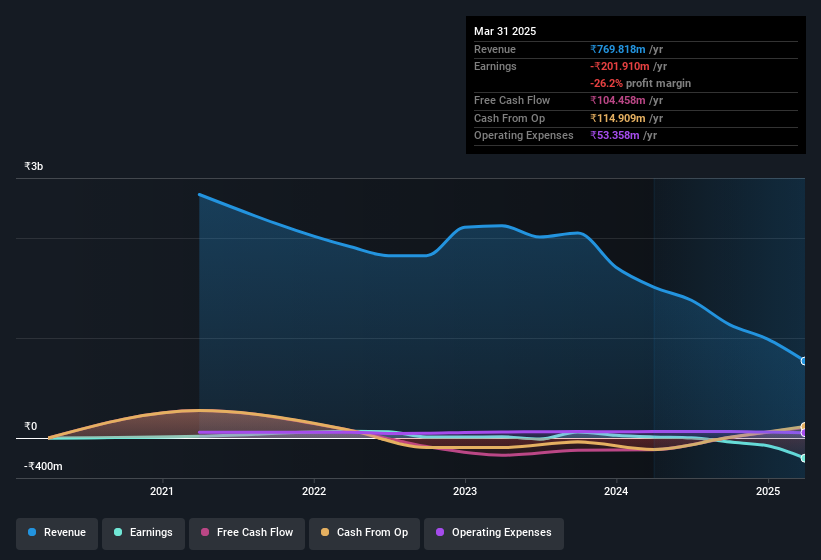Toggle the Free Cash Flow legend series

(x=247, y=533)
